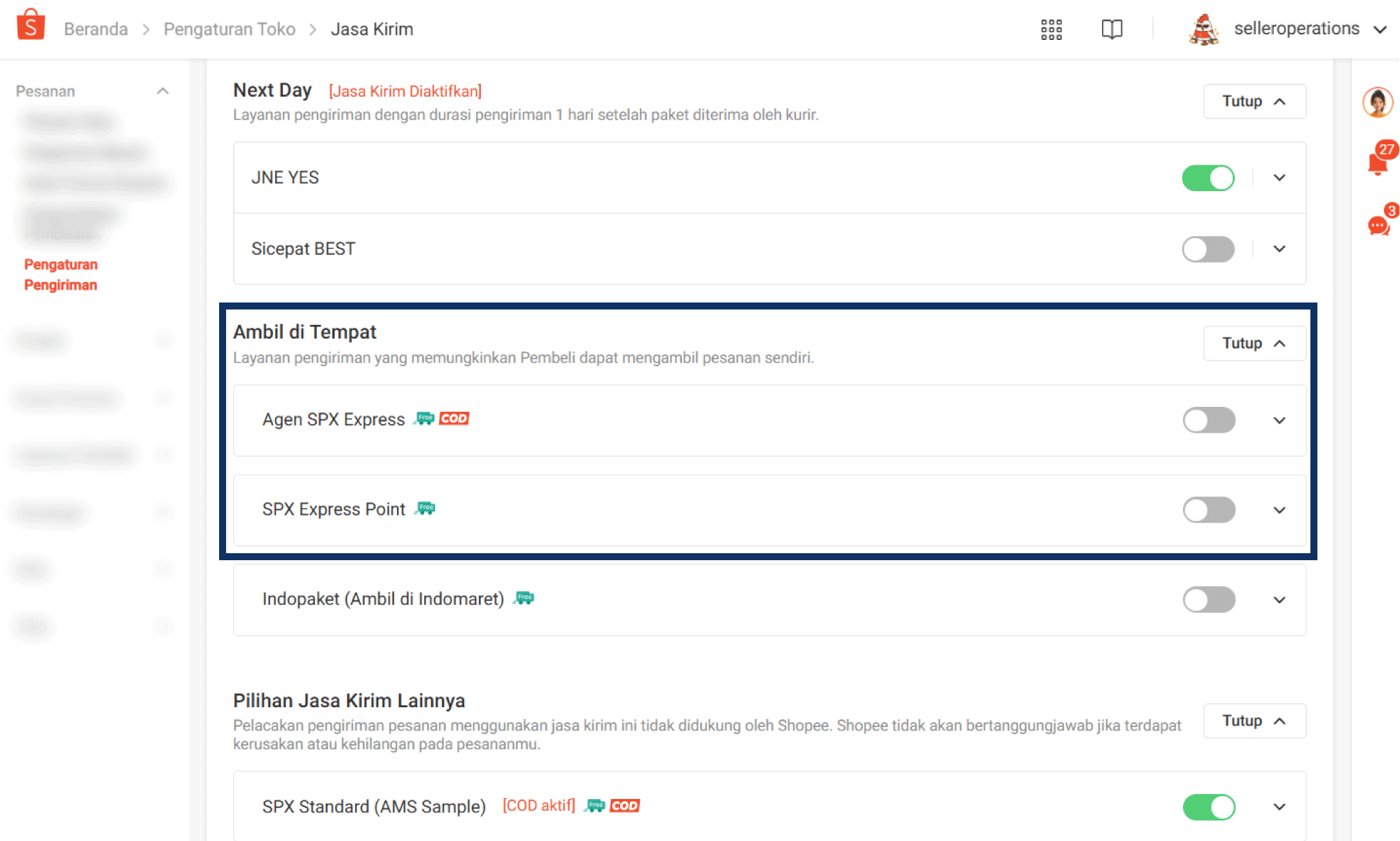Click the Shopee logo icon

31,26
